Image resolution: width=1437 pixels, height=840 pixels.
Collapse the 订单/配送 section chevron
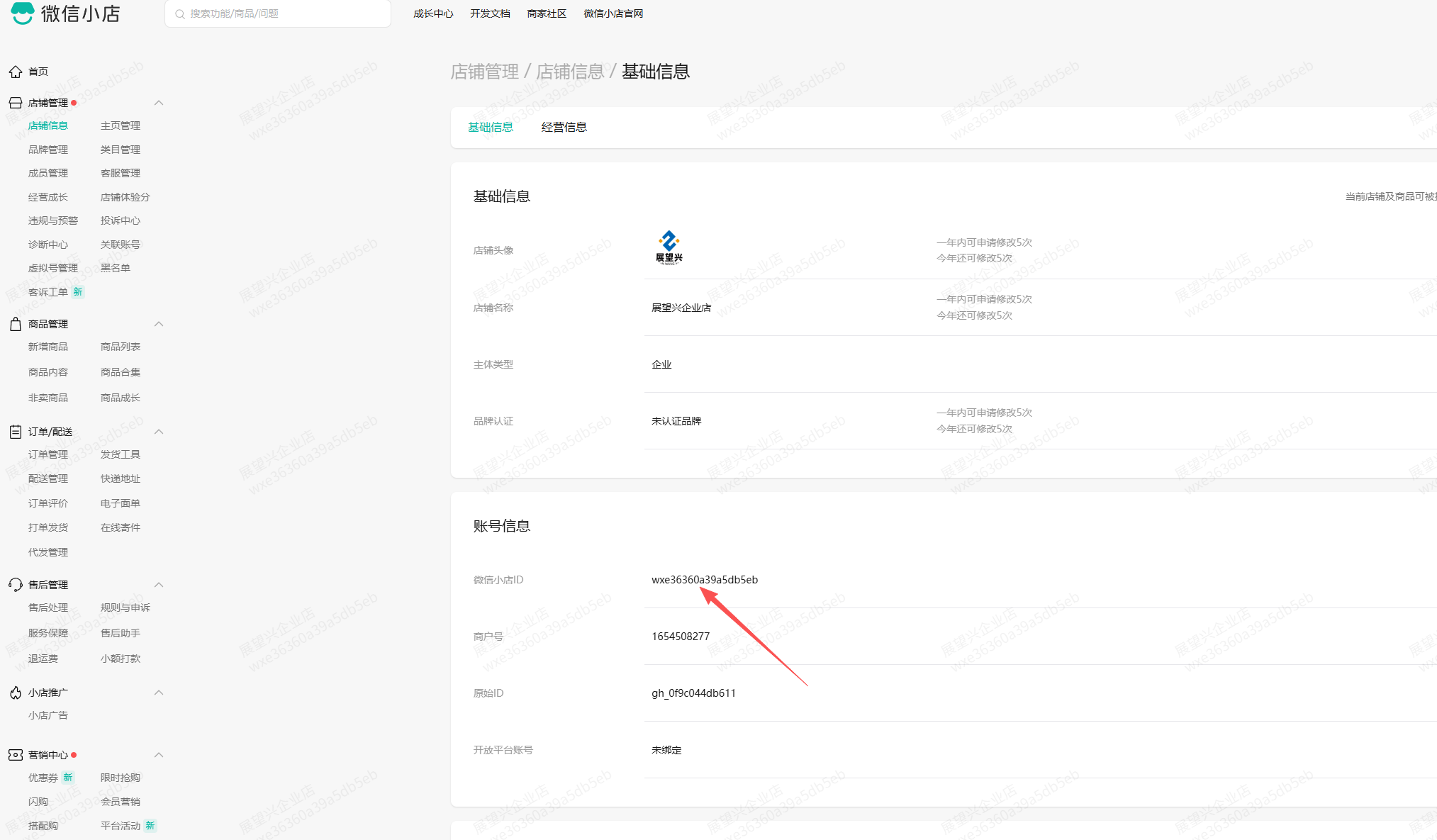tap(159, 432)
